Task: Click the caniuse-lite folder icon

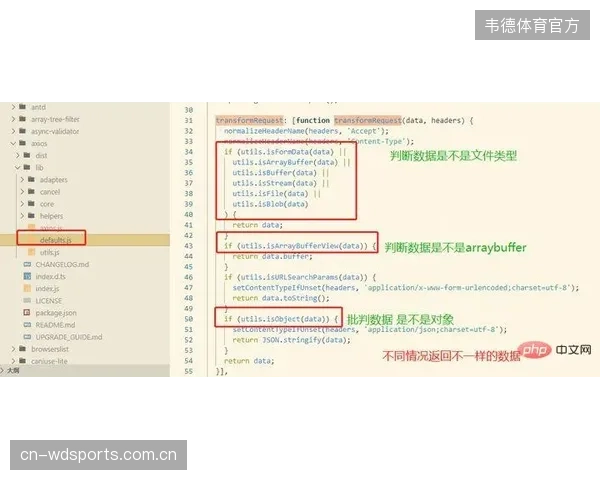Action: tap(23, 361)
